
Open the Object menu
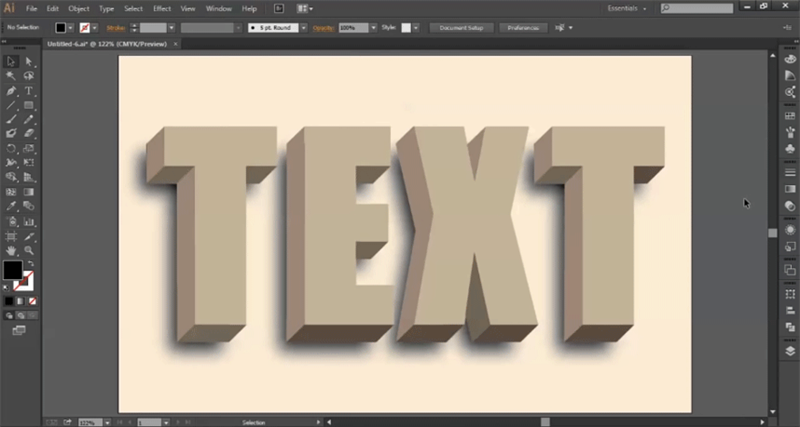click(x=79, y=9)
